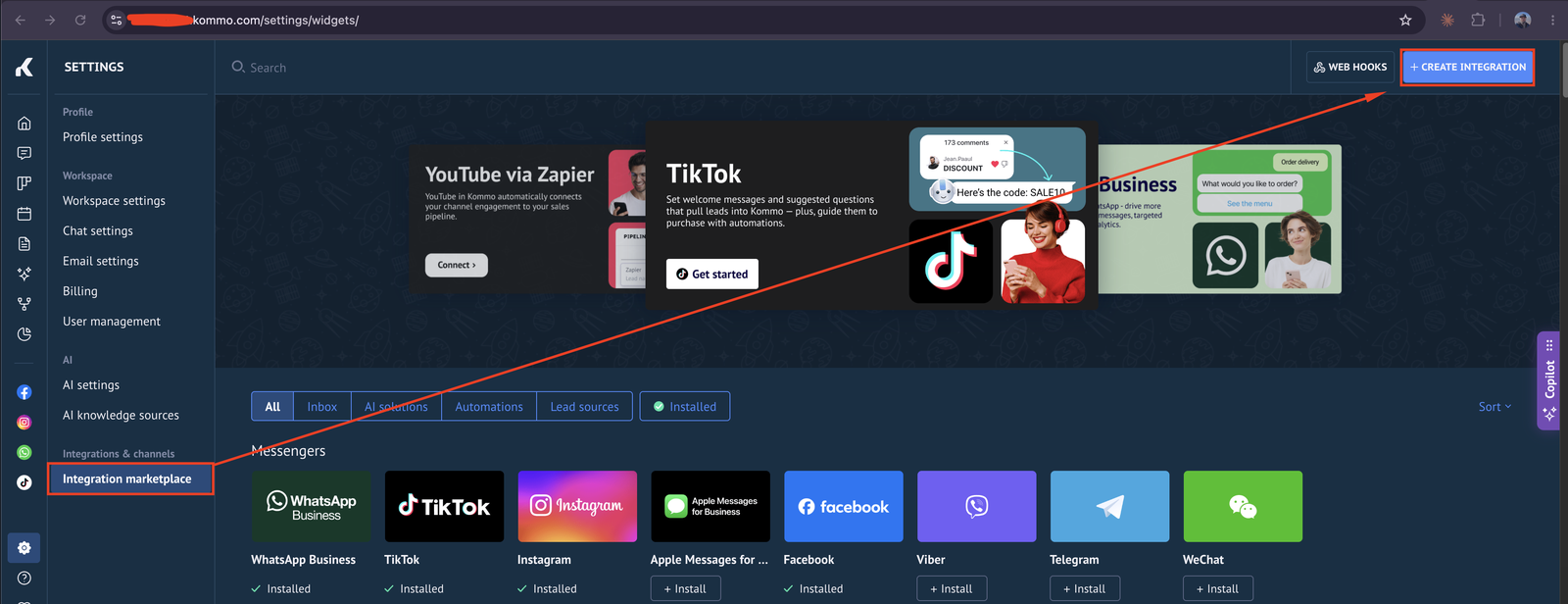Install the Viber integration
The height and width of the screenshot is (604, 1568).
tap(952, 588)
